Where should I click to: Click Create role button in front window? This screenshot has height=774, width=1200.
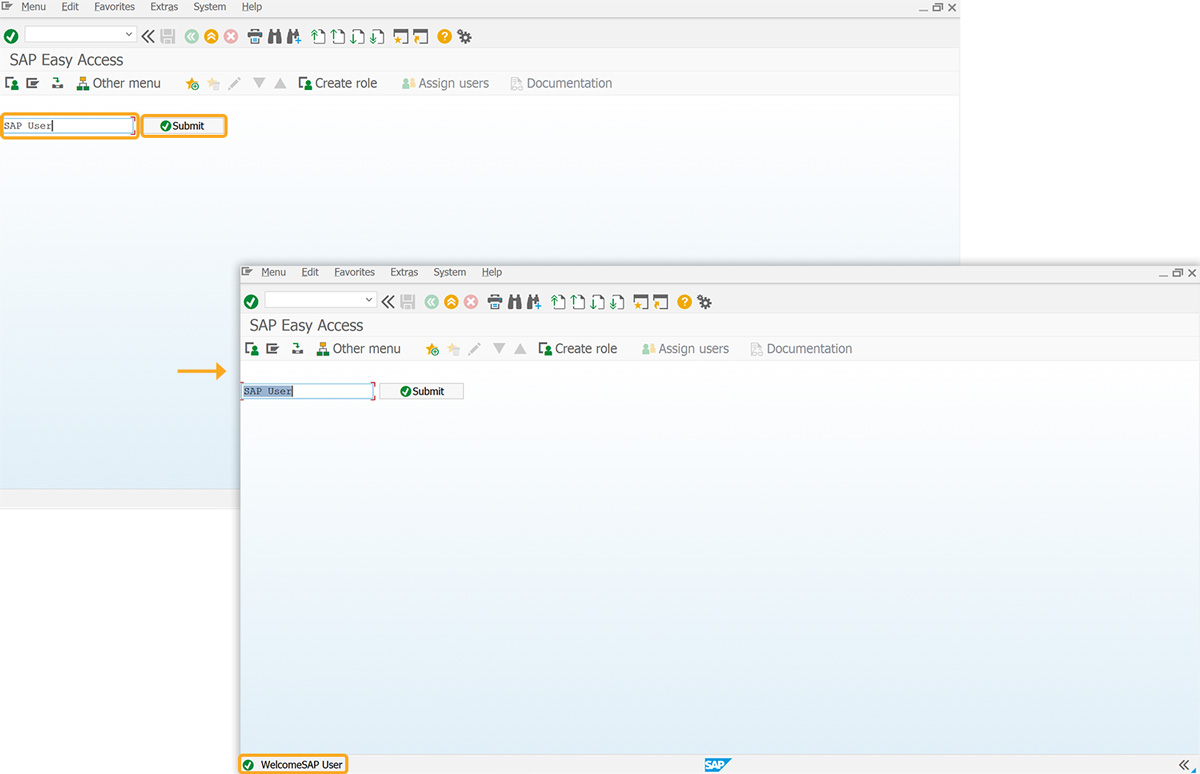tap(578, 349)
